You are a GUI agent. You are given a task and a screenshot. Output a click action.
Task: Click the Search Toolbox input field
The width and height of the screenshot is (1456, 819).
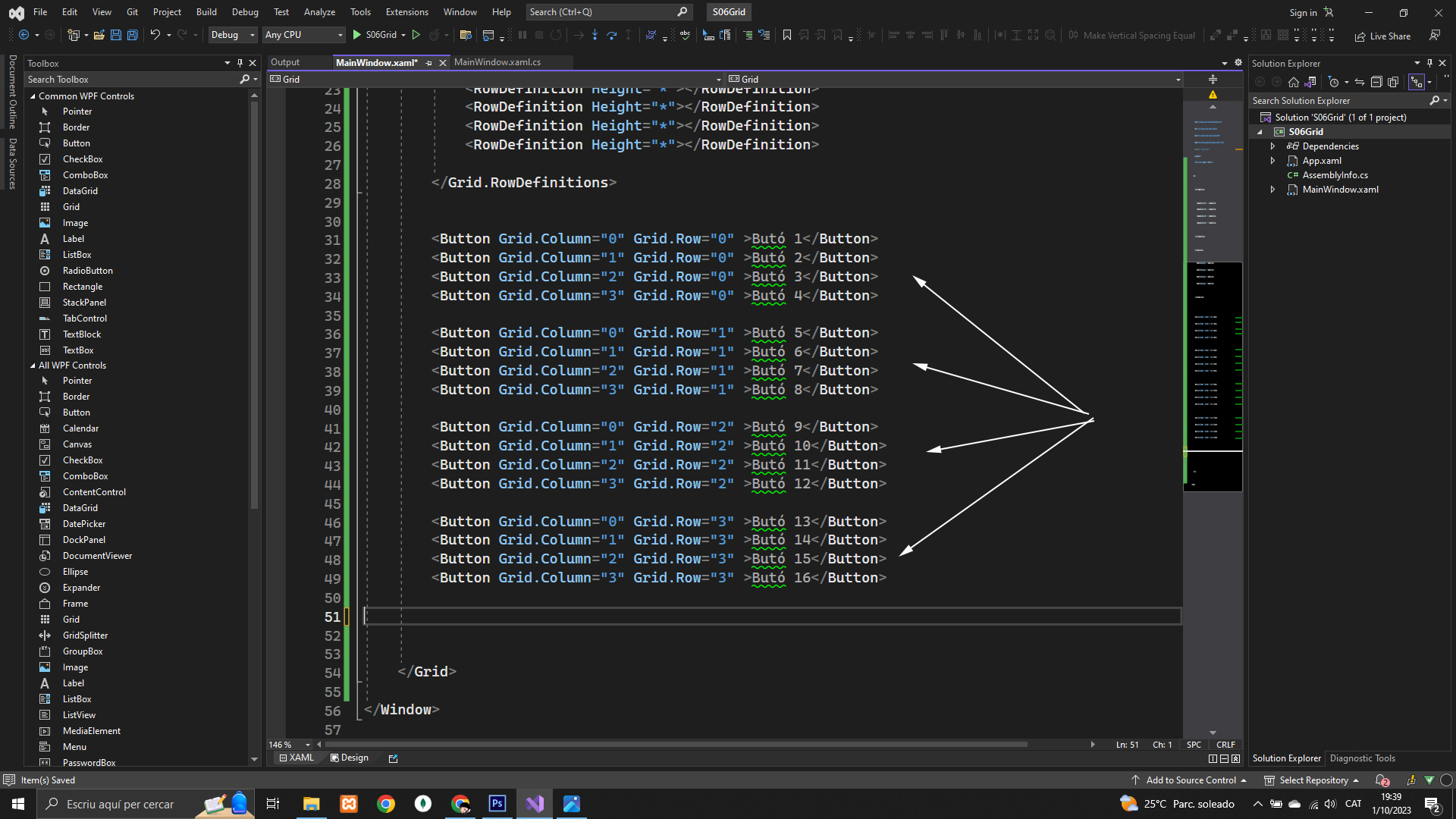pos(129,80)
